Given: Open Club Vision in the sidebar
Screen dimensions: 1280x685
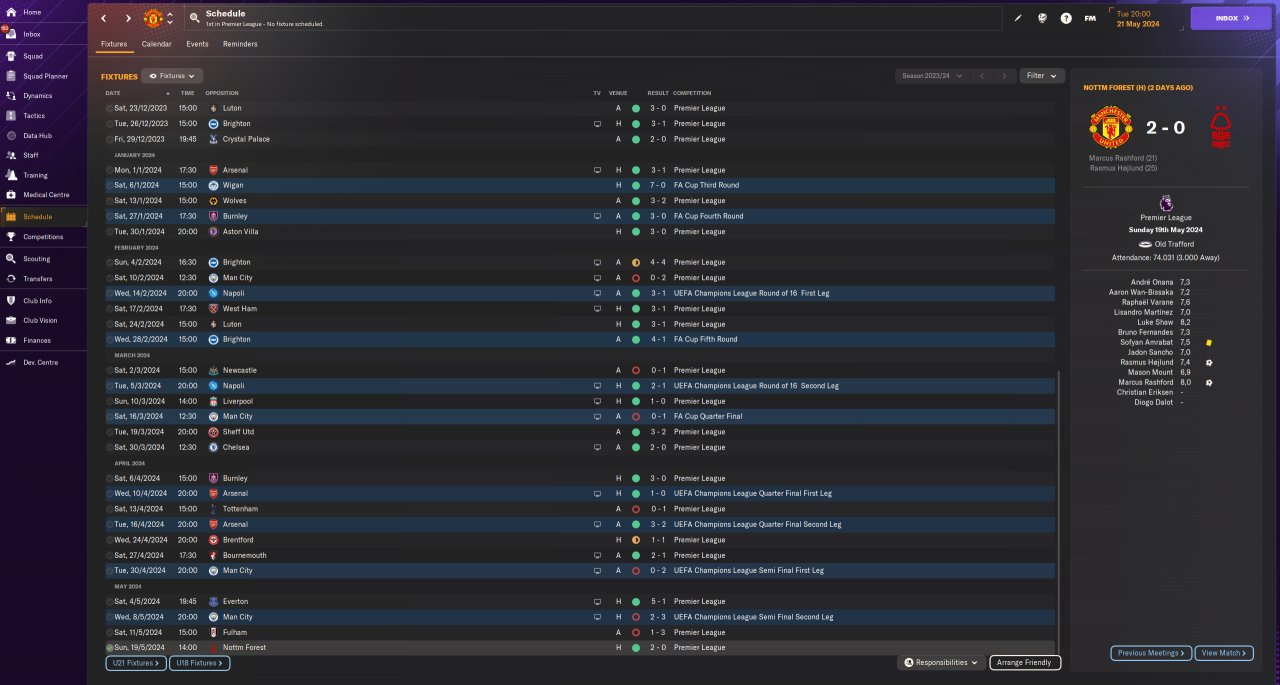Looking at the screenshot, I should pos(40,320).
